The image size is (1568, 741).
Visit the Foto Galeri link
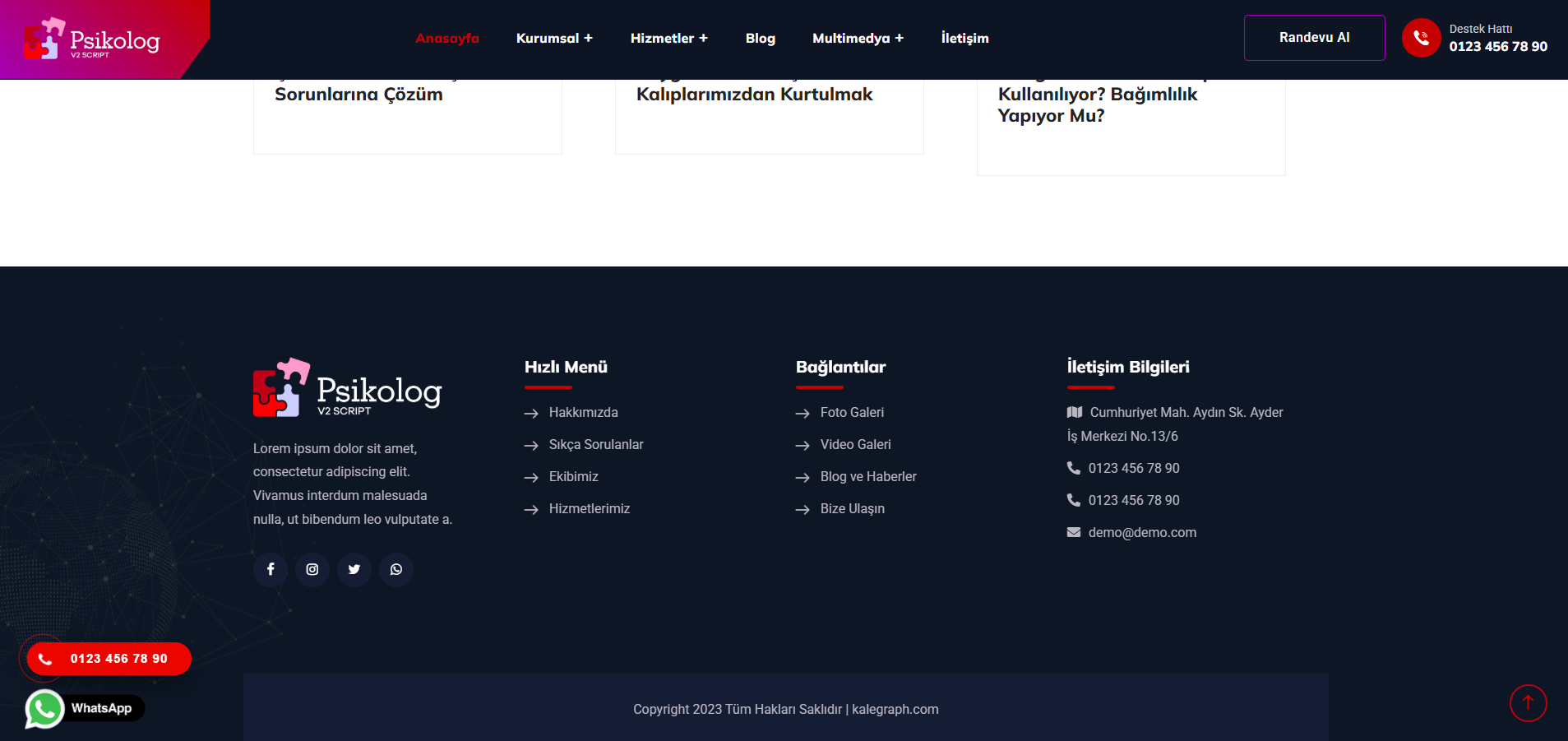pyautogui.click(x=852, y=412)
